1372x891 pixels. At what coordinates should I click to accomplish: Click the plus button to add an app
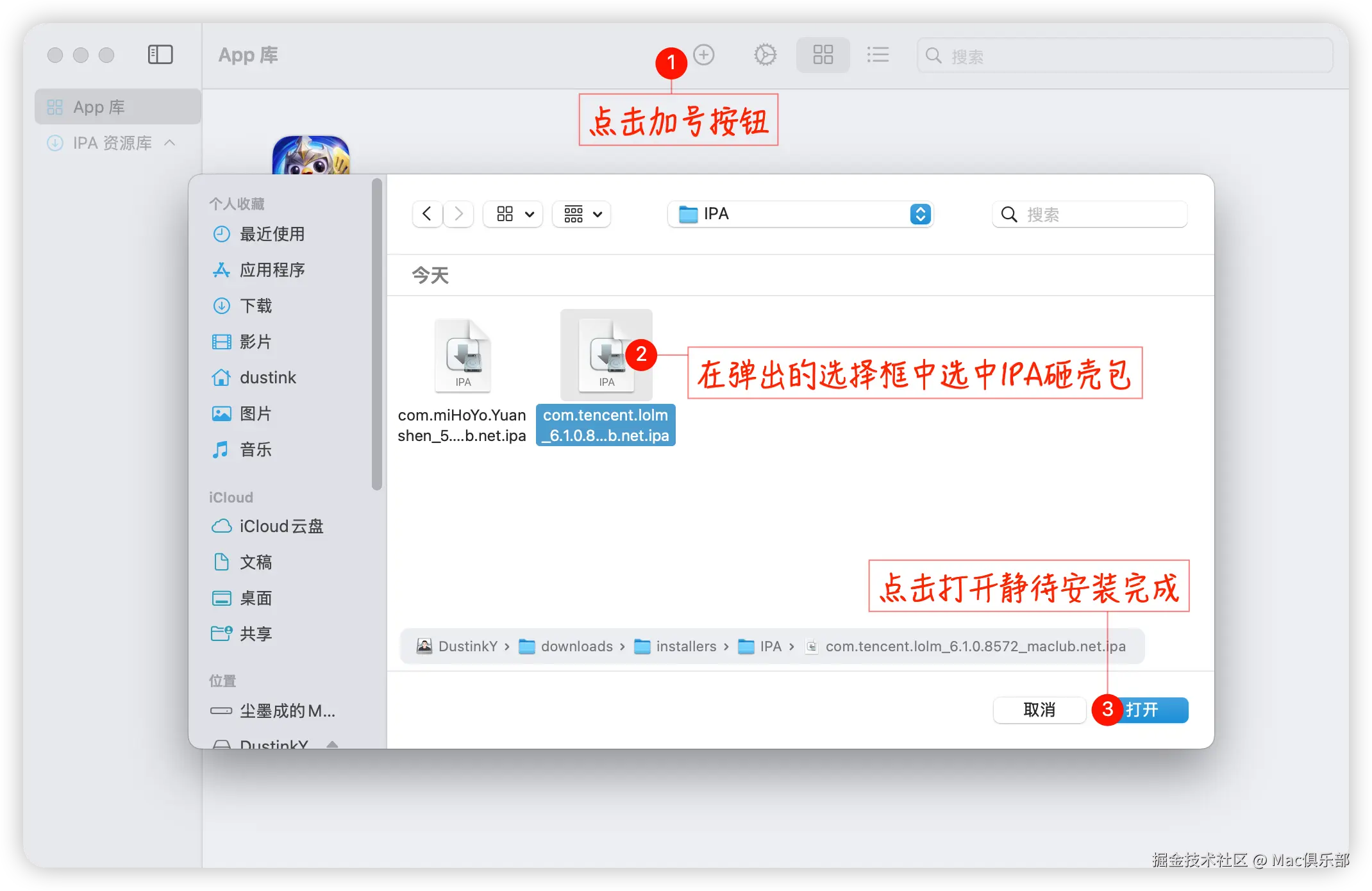(x=703, y=55)
